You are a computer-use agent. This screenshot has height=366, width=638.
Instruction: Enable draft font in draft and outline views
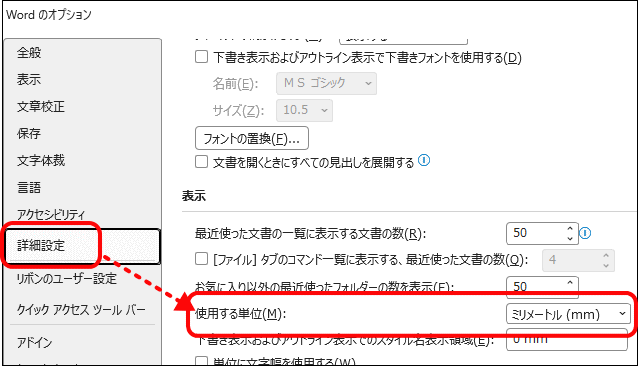[x=201, y=57]
